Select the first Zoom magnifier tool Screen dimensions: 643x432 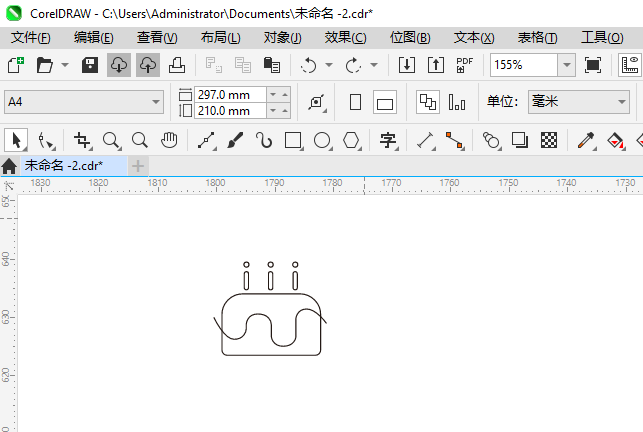point(111,140)
